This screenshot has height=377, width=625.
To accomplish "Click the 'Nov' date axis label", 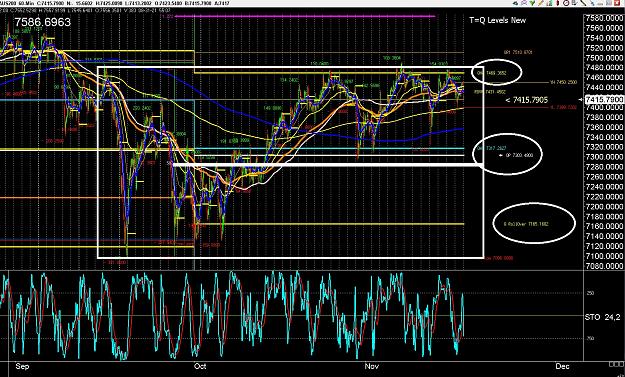I will coord(371,366).
